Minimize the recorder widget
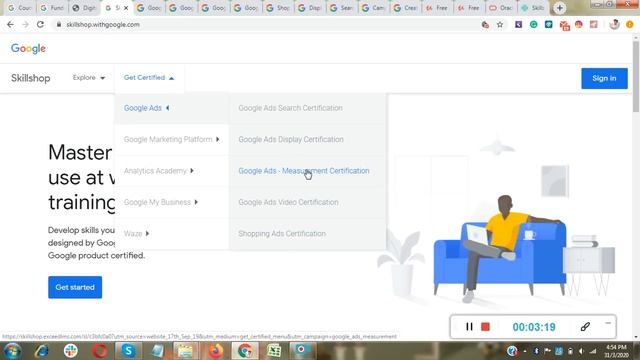This screenshot has height=360, width=640. point(608,323)
